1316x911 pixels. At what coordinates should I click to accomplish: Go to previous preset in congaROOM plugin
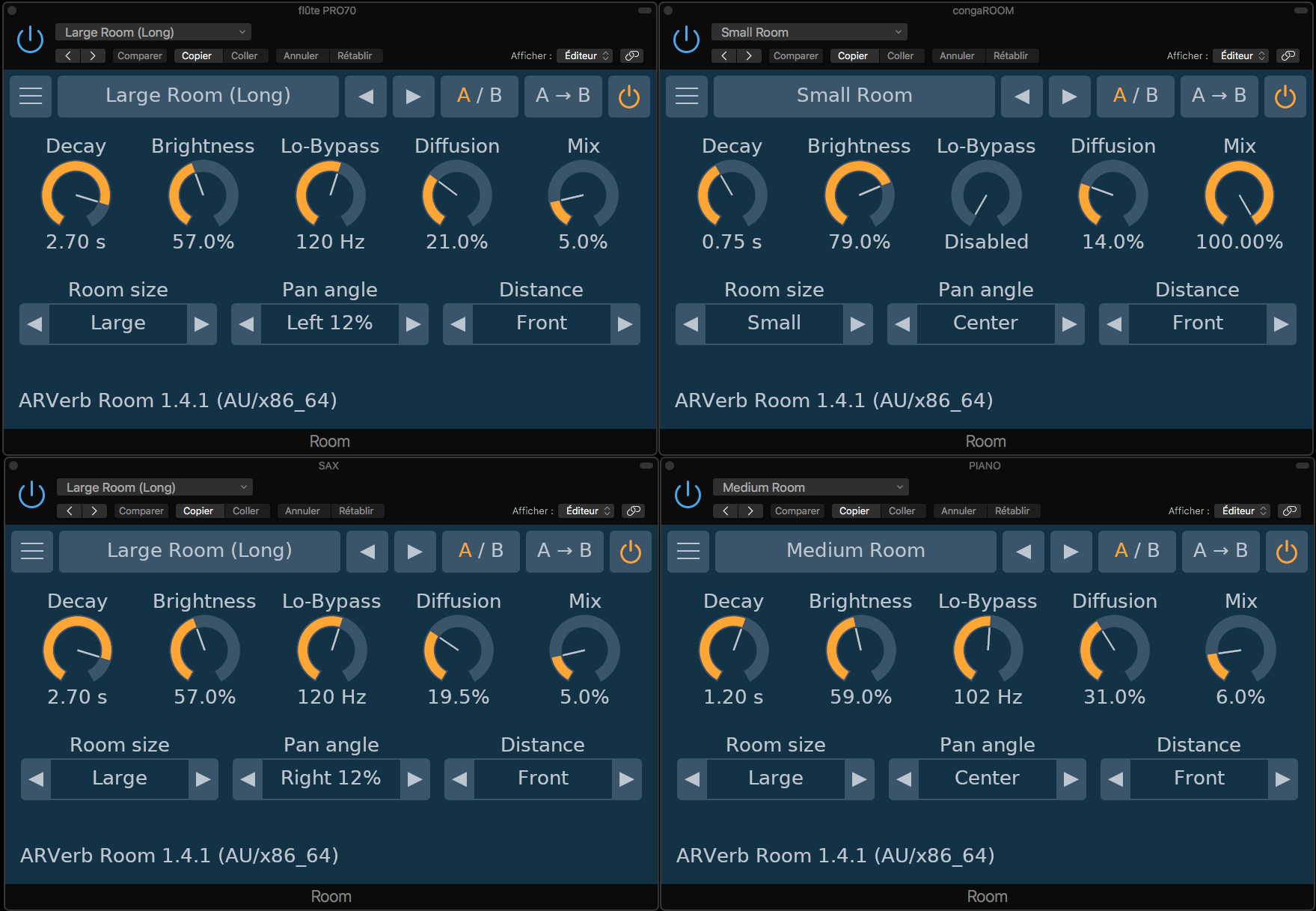click(1022, 96)
